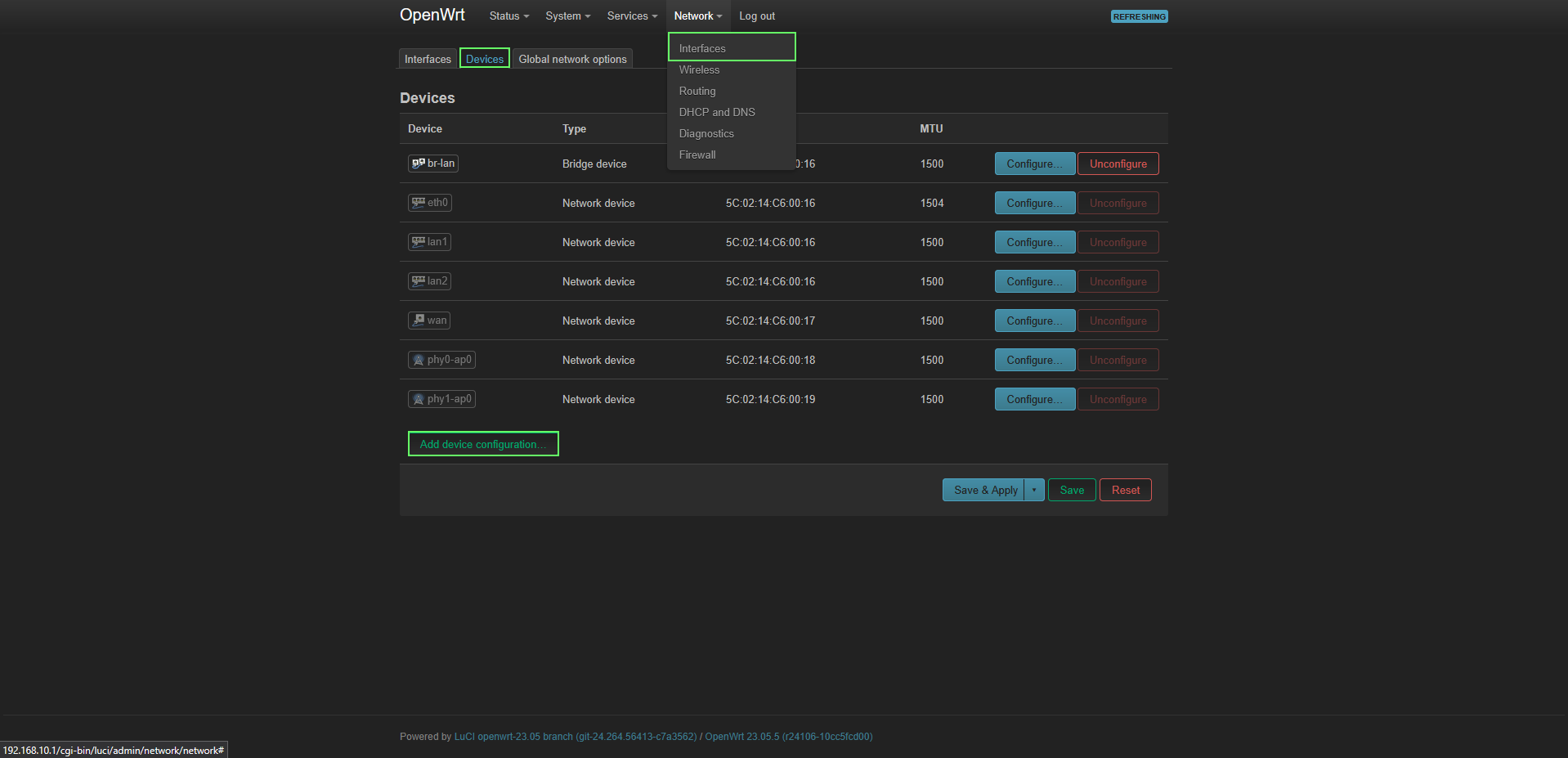The image size is (1568, 758).
Task: Select DHCP and DNS menu entry
Action: [732, 112]
